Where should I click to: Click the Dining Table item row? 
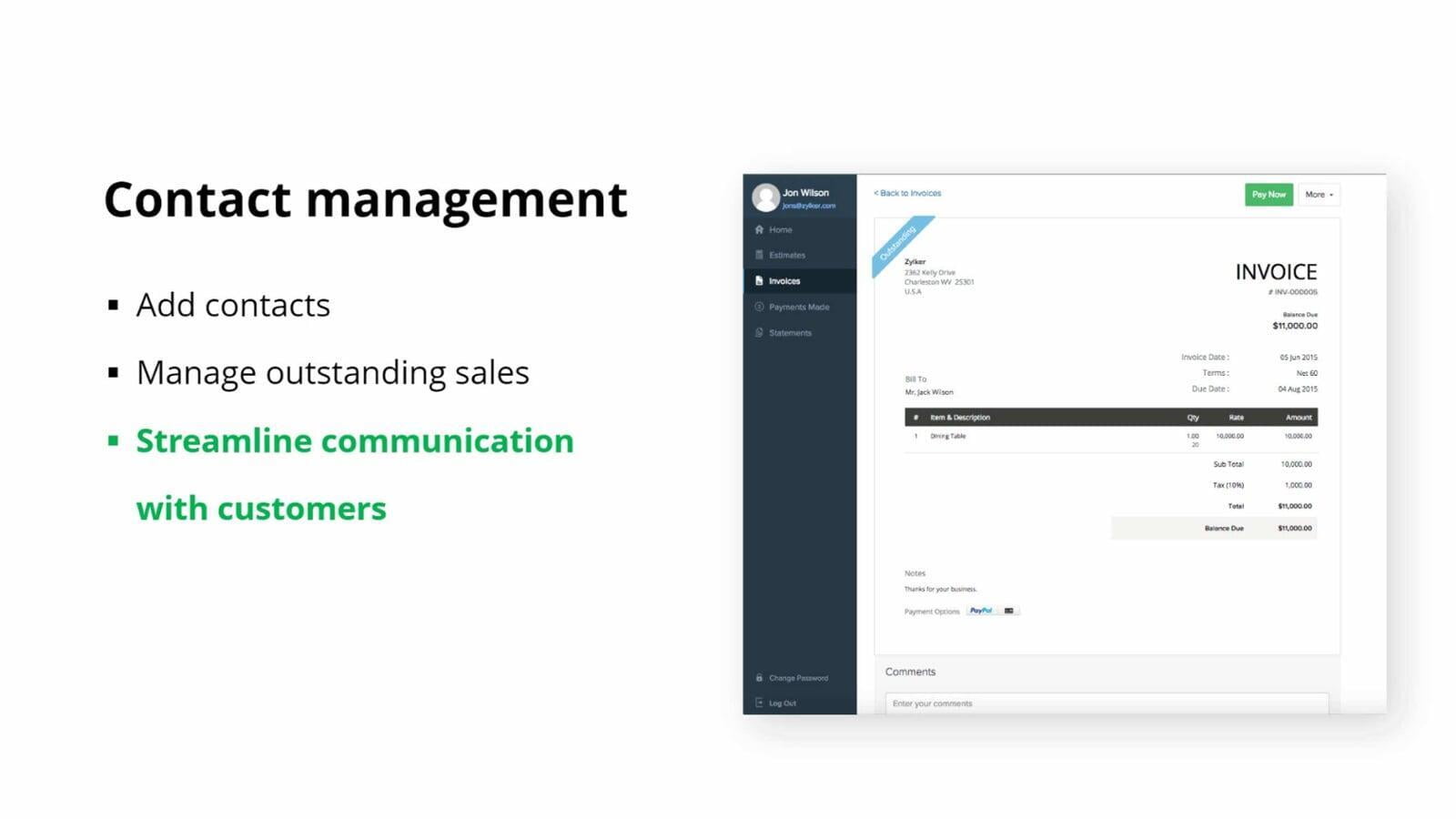click(x=1111, y=440)
